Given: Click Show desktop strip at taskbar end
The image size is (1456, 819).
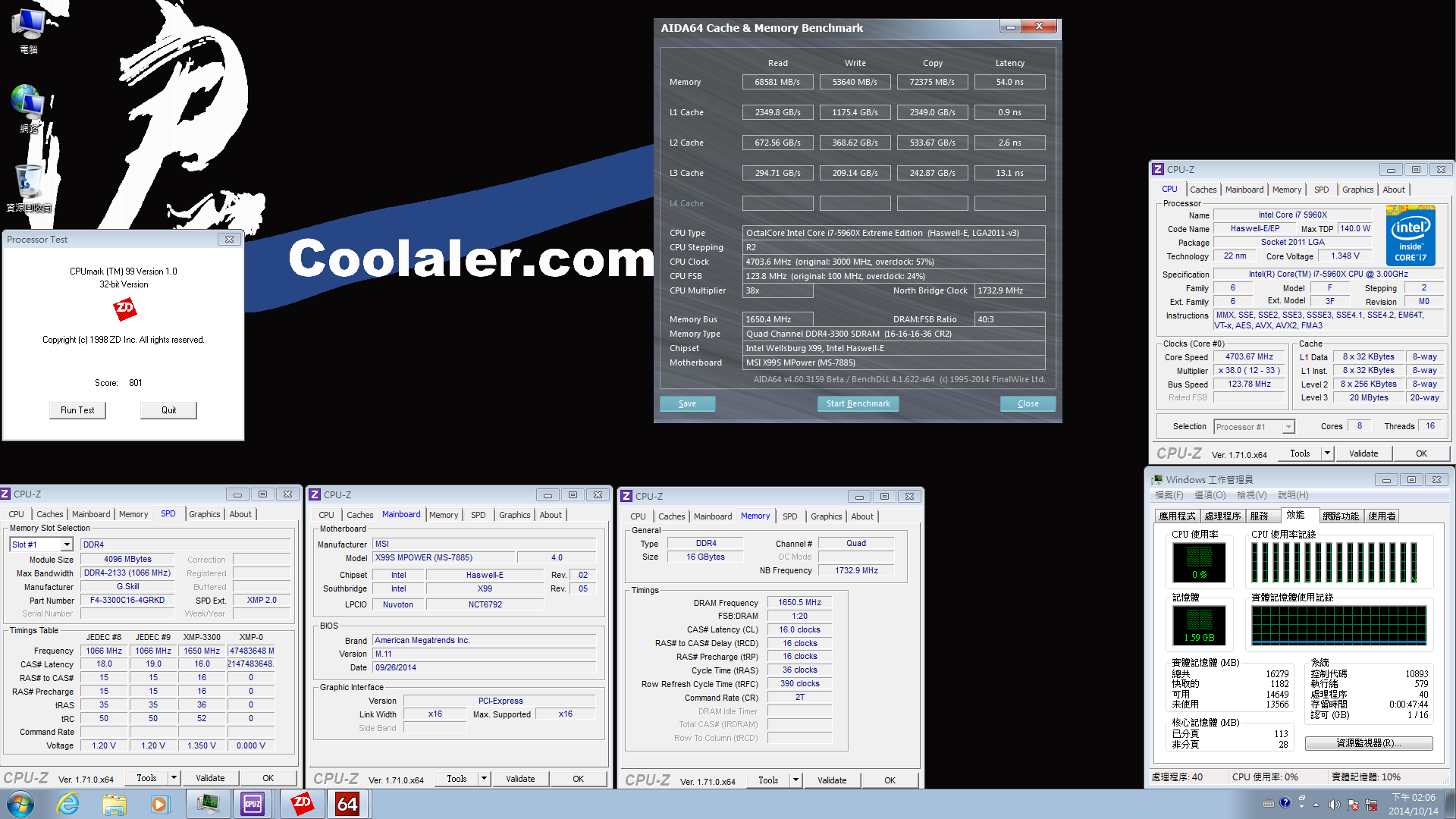Looking at the screenshot, I should [1450, 804].
